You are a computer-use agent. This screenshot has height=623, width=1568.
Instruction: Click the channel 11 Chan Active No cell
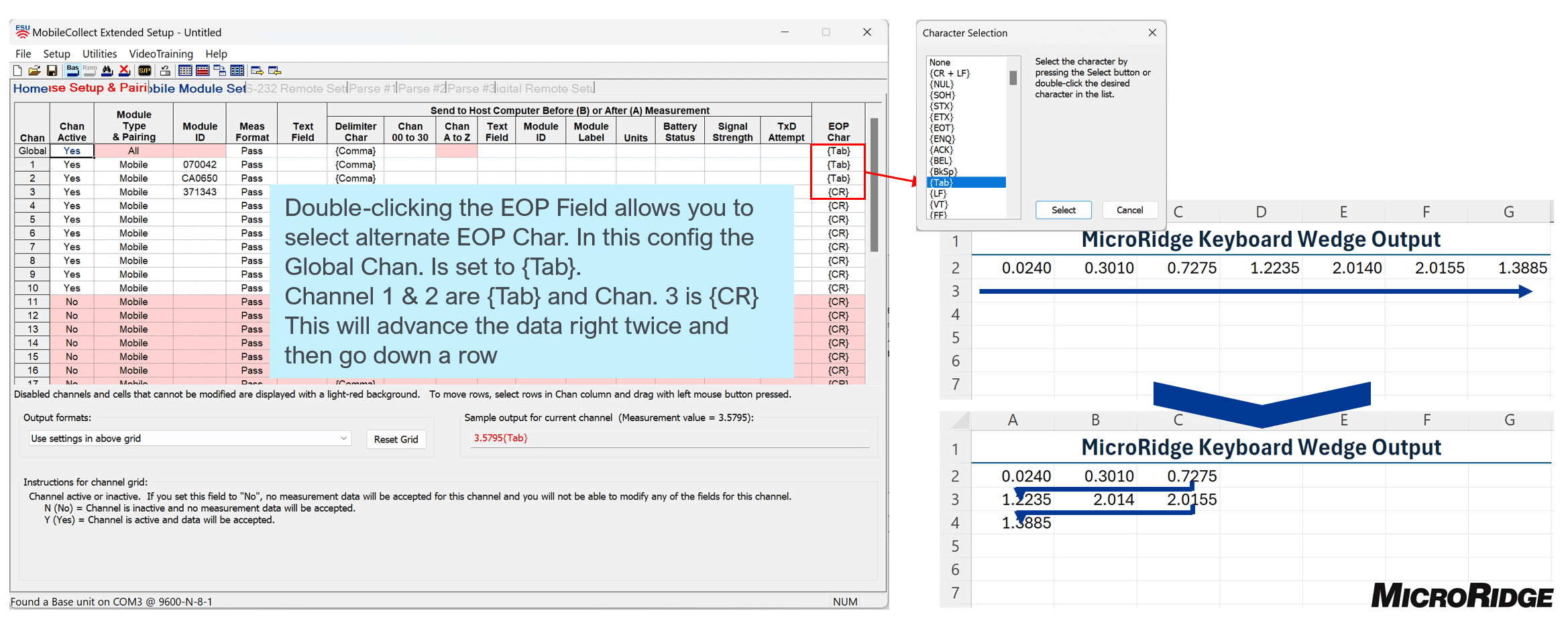(72, 302)
